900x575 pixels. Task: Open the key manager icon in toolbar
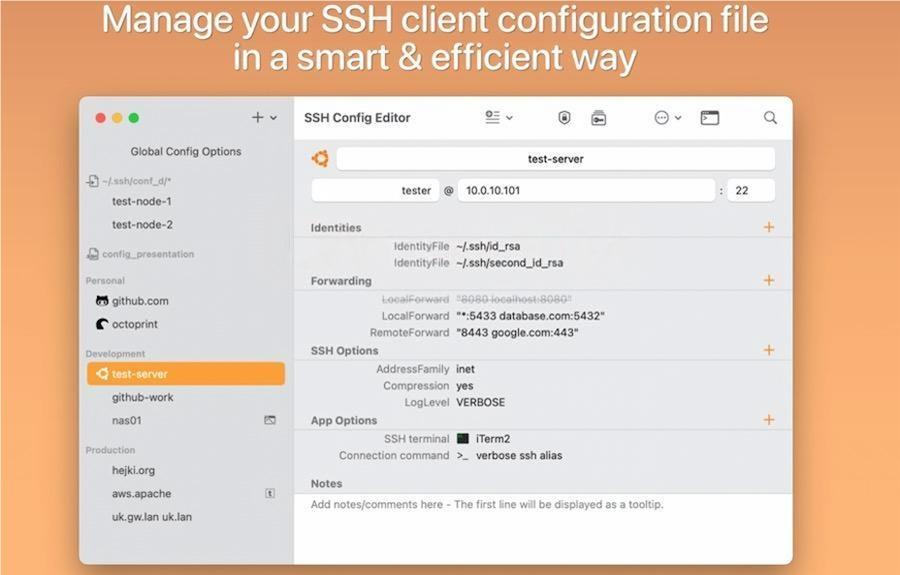598,118
